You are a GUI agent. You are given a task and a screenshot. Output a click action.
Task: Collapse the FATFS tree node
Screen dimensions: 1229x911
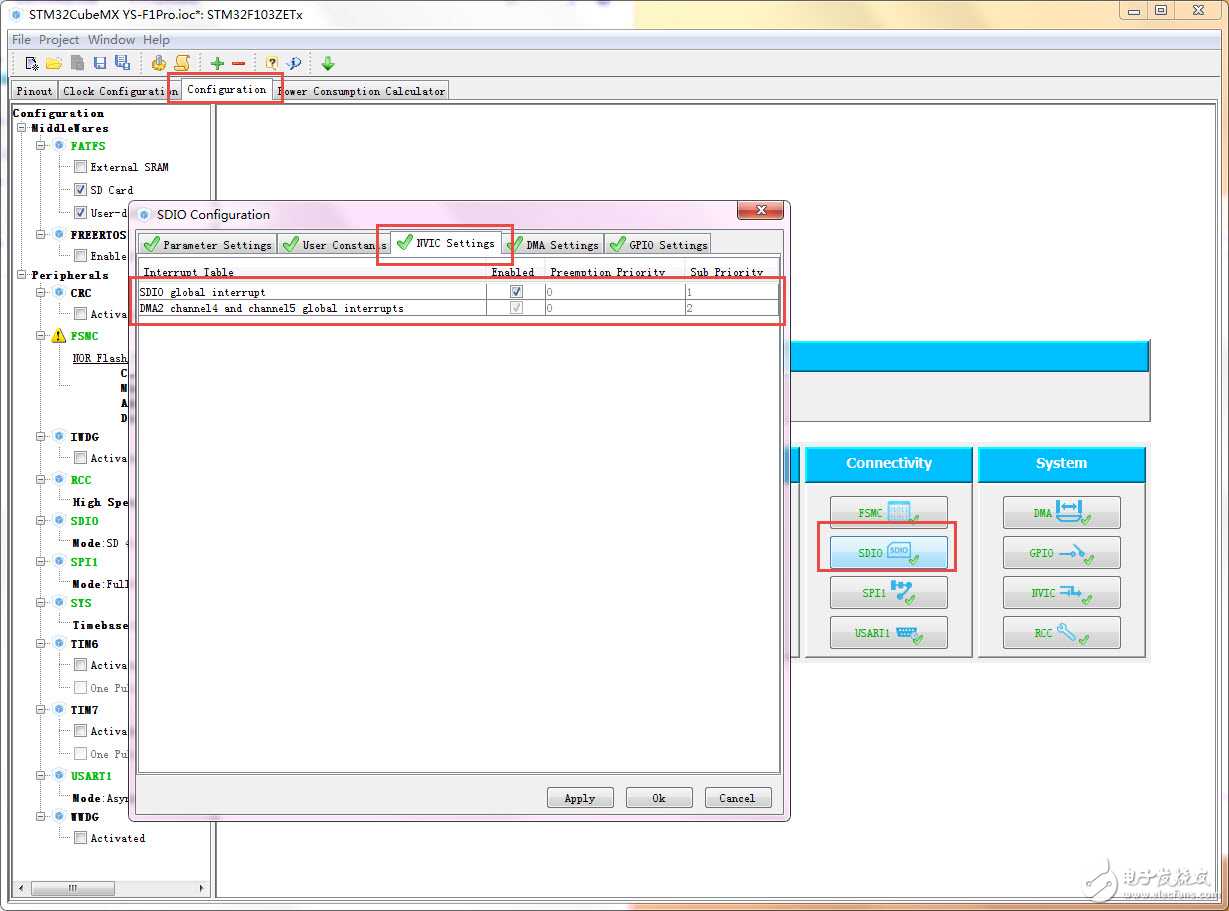[x=42, y=146]
